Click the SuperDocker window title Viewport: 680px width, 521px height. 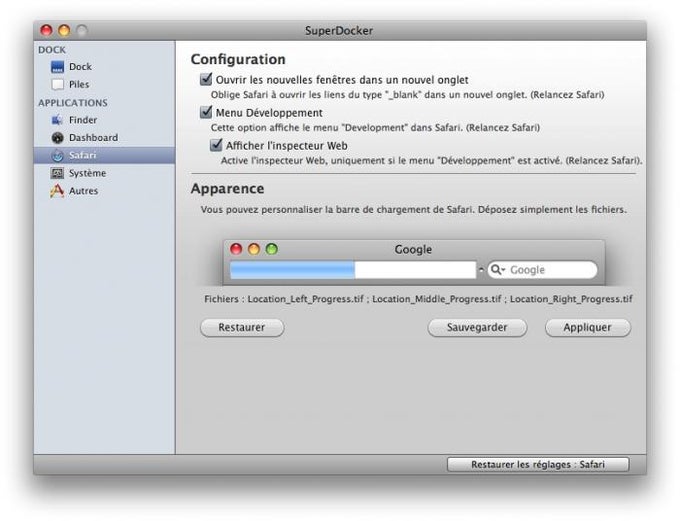pos(339,31)
